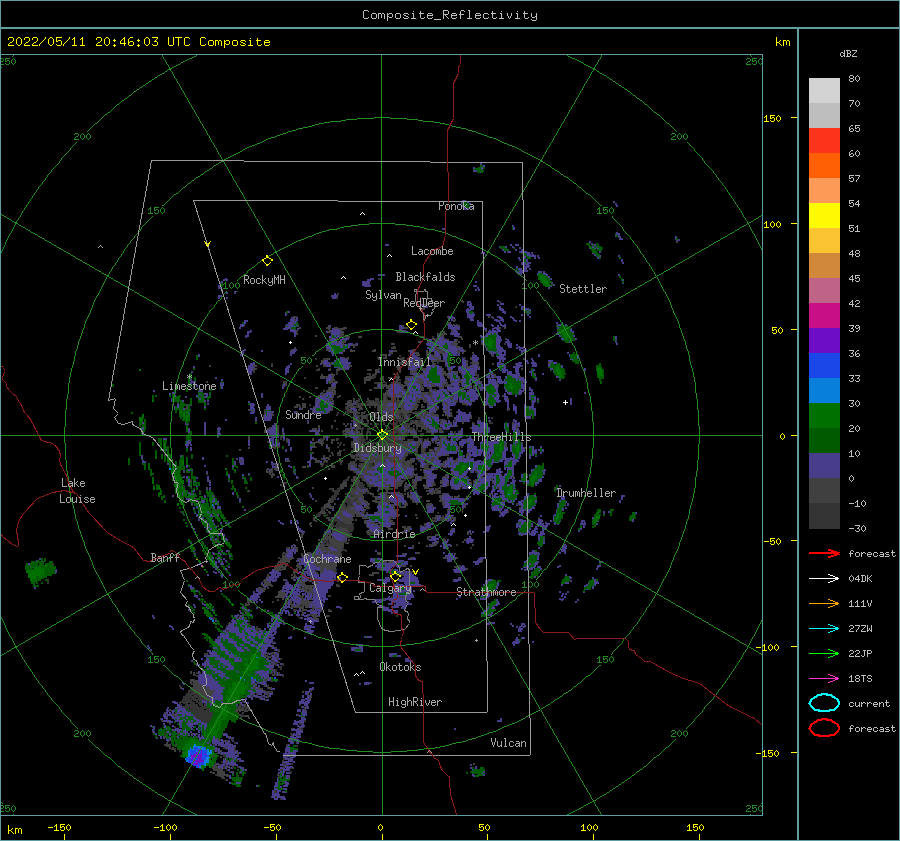The width and height of the screenshot is (900, 841).
Task: Click the Cochrane town label
Action: 327,559
